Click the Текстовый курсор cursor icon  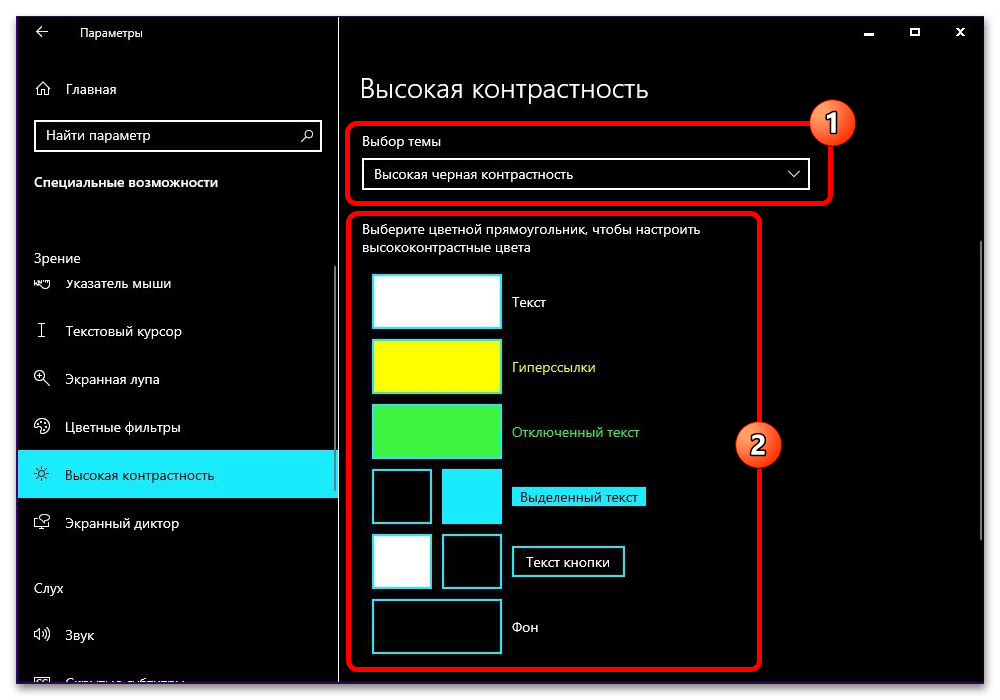point(42,331)
